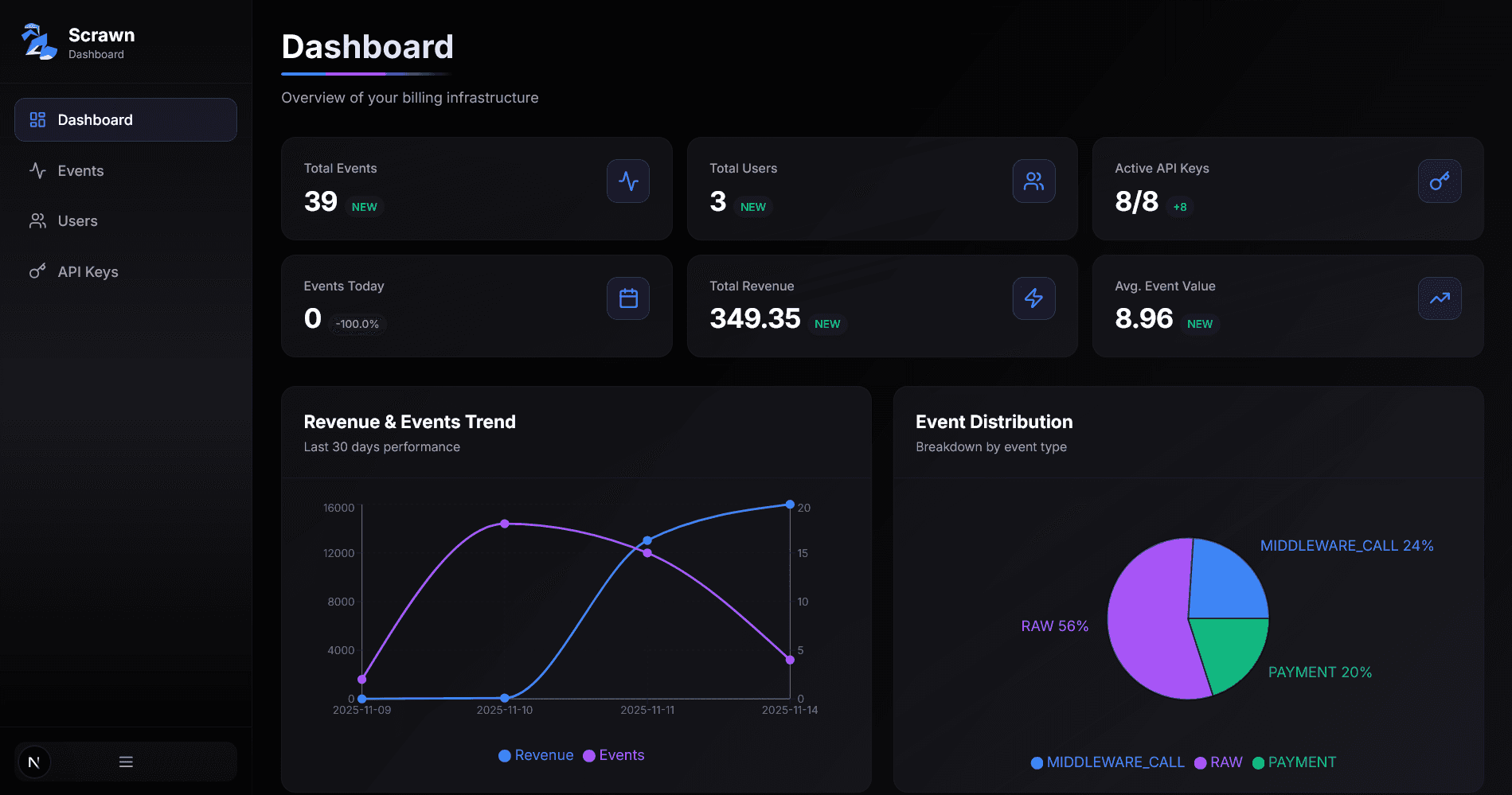Open the Users section from the sidebar

(x=77, y=220)
